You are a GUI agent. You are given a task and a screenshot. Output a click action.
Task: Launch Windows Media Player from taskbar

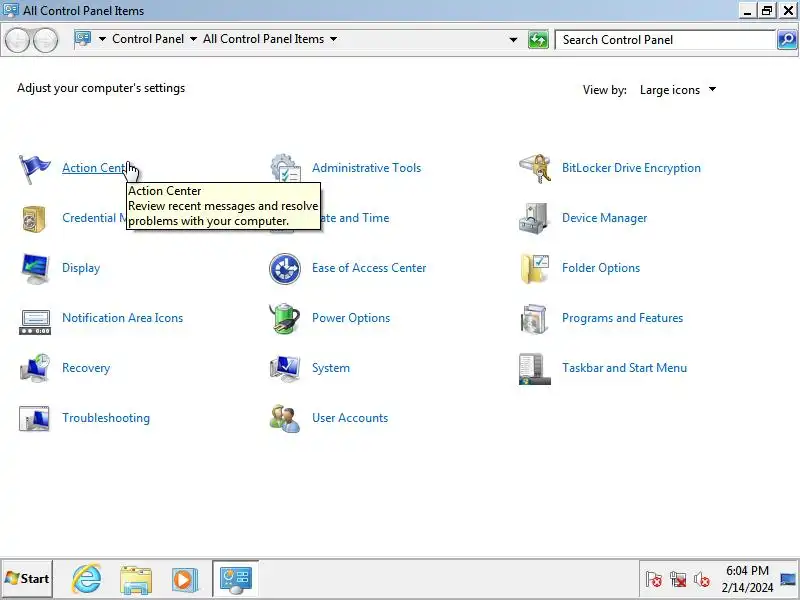[184, 580]
